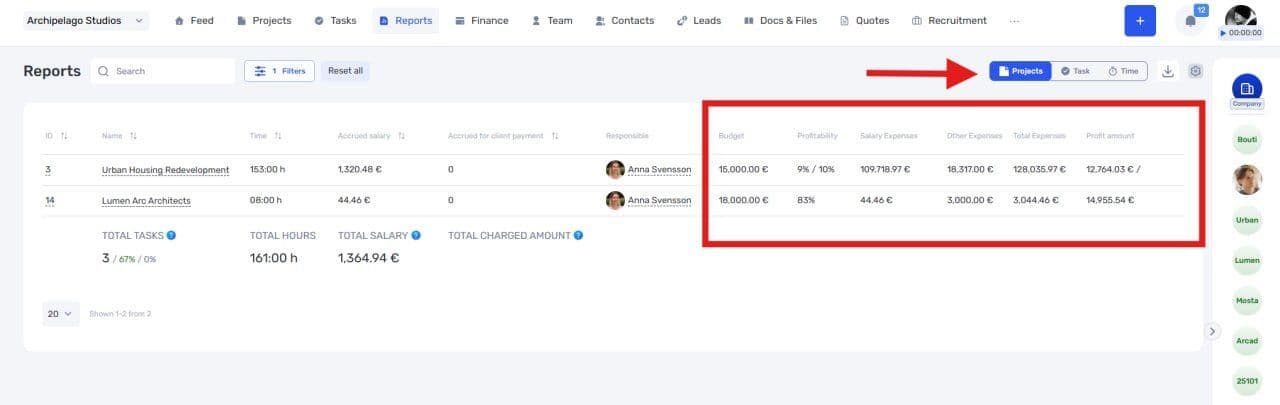This screenshot has height=405, width=1280.
Task: Open the Urban sidebar bubble
Action: click(x=1247, y=219)
